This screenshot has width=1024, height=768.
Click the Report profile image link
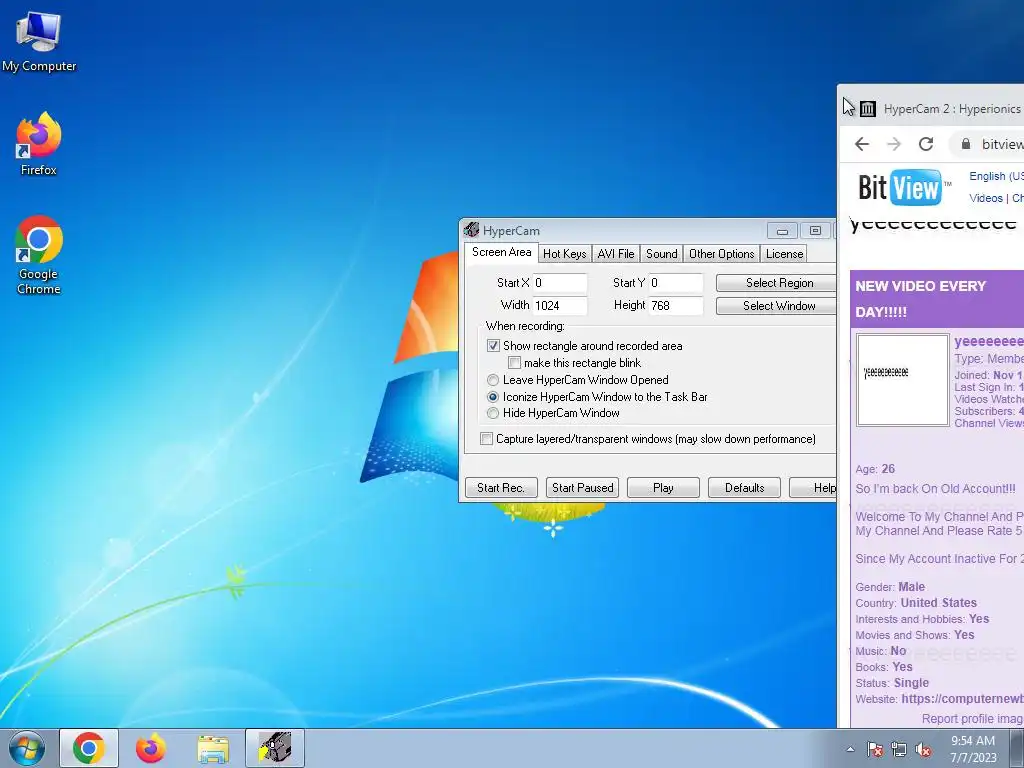click(972, 719)
